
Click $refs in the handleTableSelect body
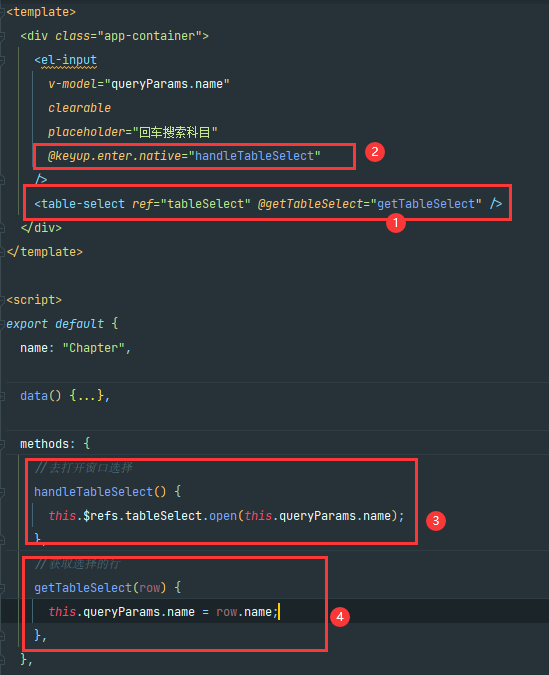[x=100, y=516]
